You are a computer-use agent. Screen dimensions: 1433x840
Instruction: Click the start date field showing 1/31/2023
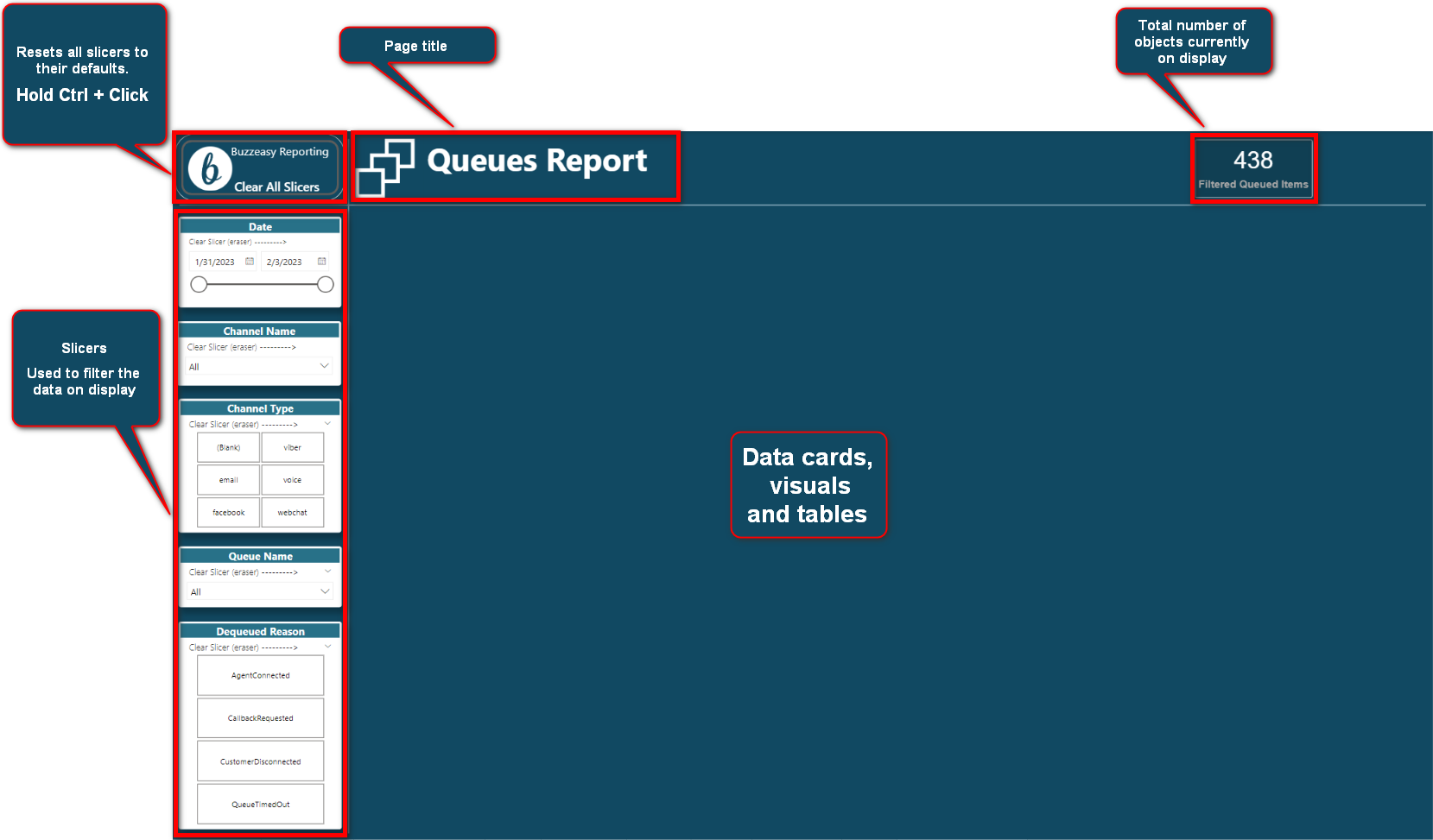click(x=215, y=262)
